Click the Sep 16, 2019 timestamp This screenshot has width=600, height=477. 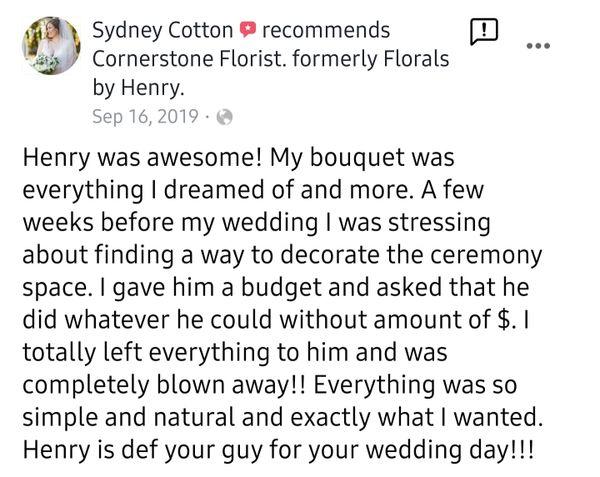[x=145, y=117]
